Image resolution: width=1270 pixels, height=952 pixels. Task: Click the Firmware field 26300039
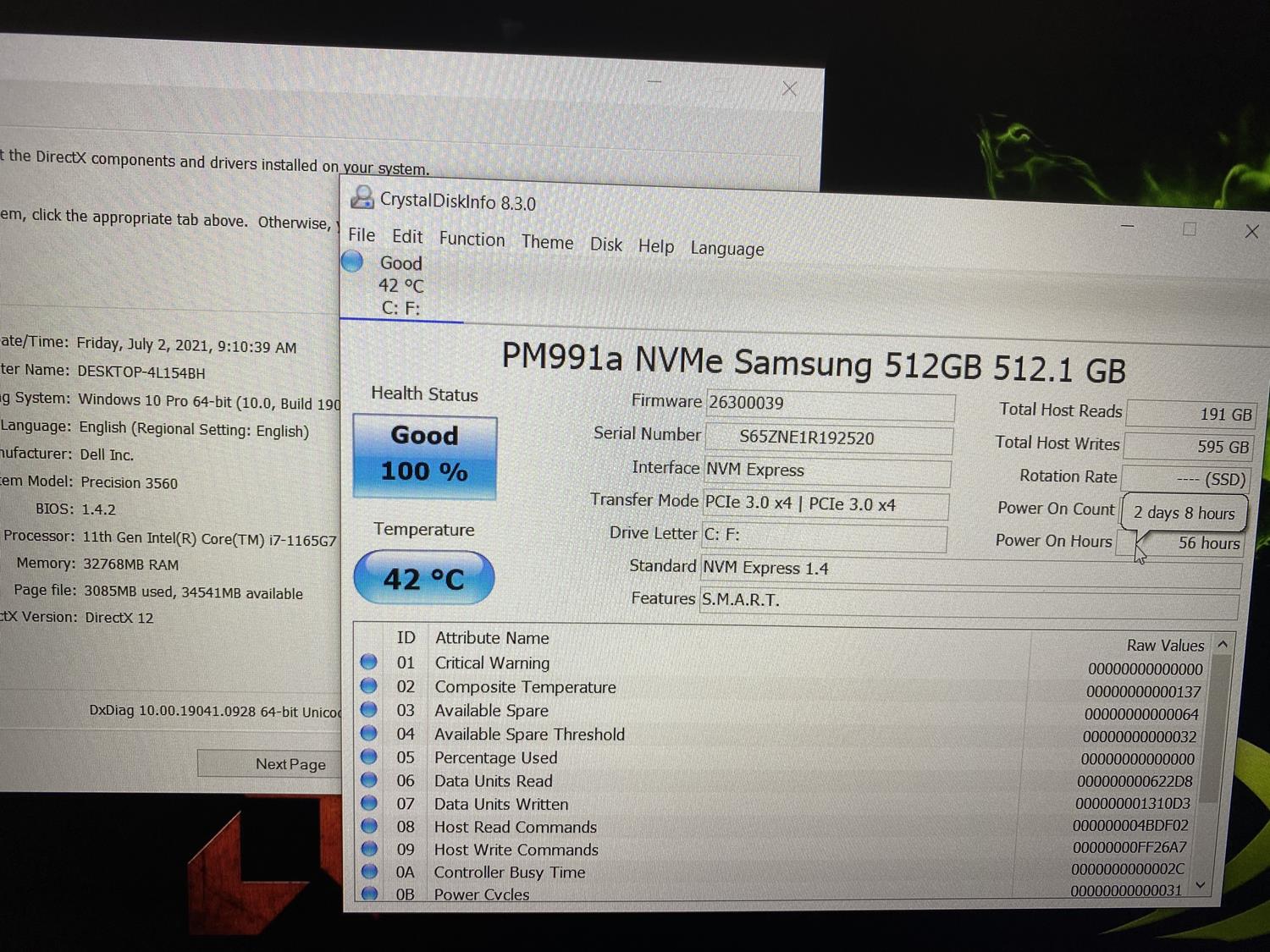click(x=831, y=404)
